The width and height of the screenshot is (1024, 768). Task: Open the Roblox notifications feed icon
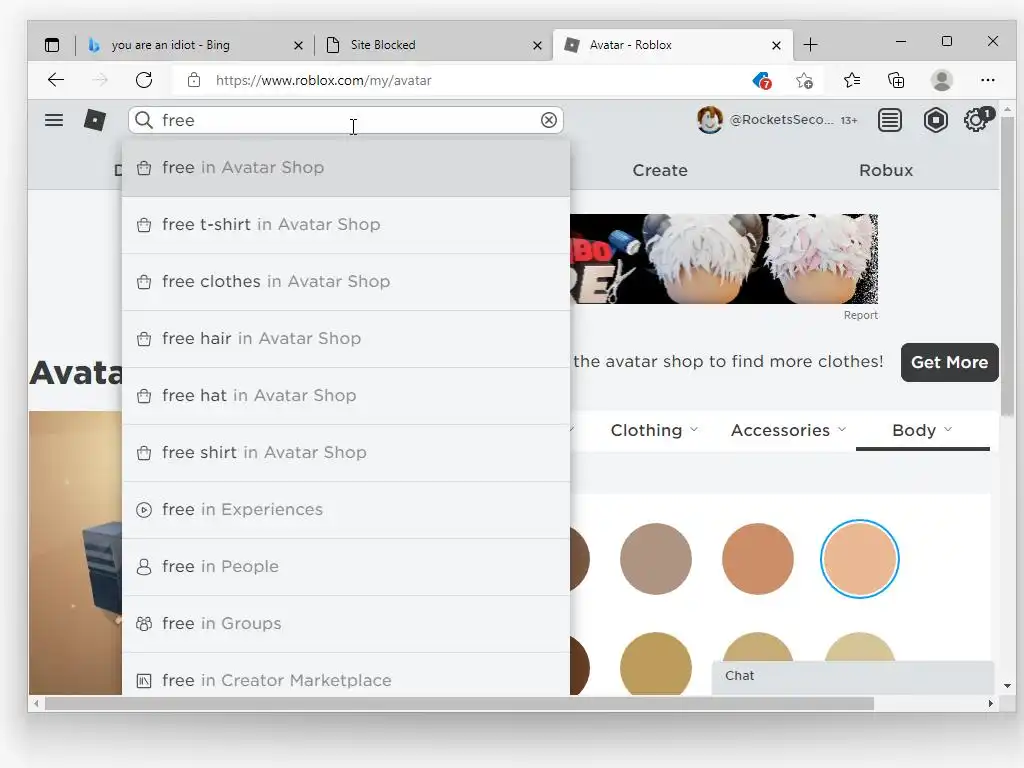[889, 120]
